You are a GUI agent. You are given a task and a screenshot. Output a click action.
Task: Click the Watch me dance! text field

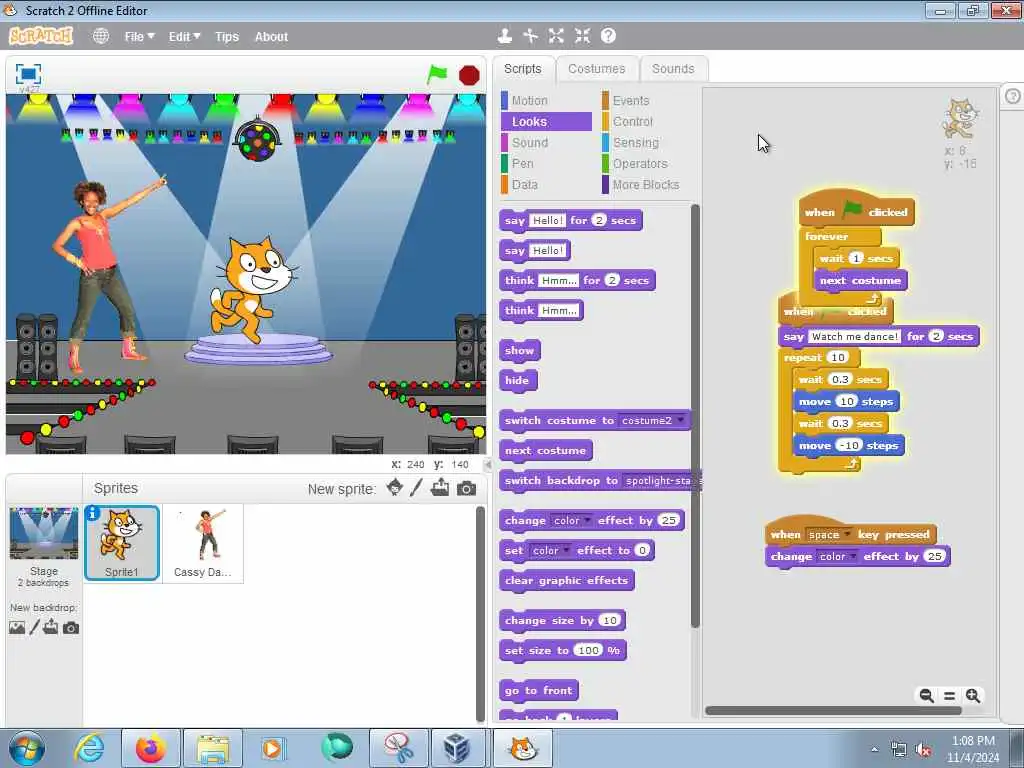pos(855,336)
